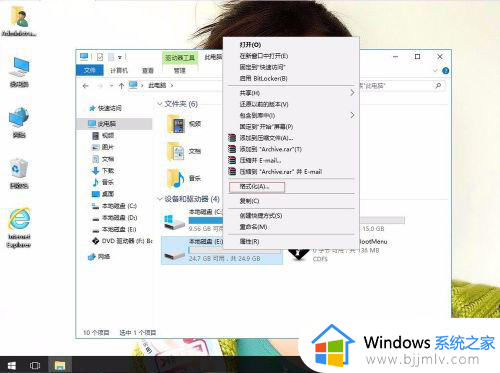Click 此电脑 in the address bar

[157, 85]
